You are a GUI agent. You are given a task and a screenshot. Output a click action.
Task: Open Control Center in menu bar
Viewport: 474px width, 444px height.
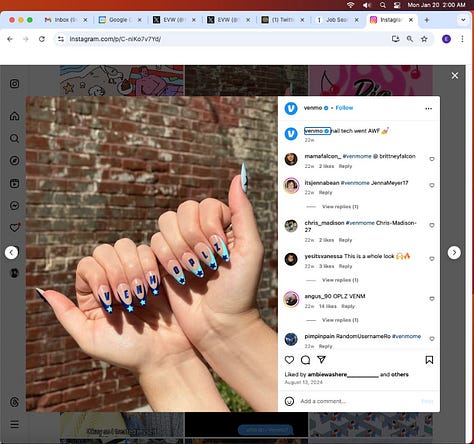[397, 5]
